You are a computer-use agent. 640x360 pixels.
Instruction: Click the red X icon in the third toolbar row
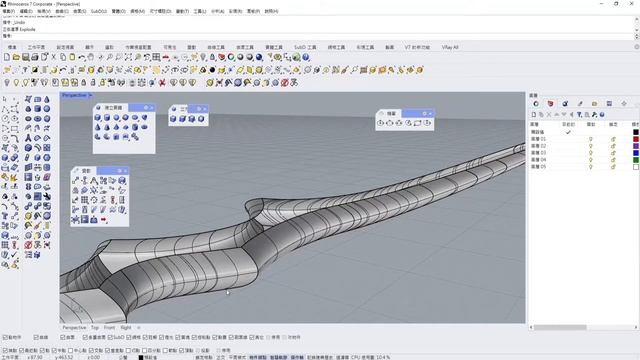(162, 83)
